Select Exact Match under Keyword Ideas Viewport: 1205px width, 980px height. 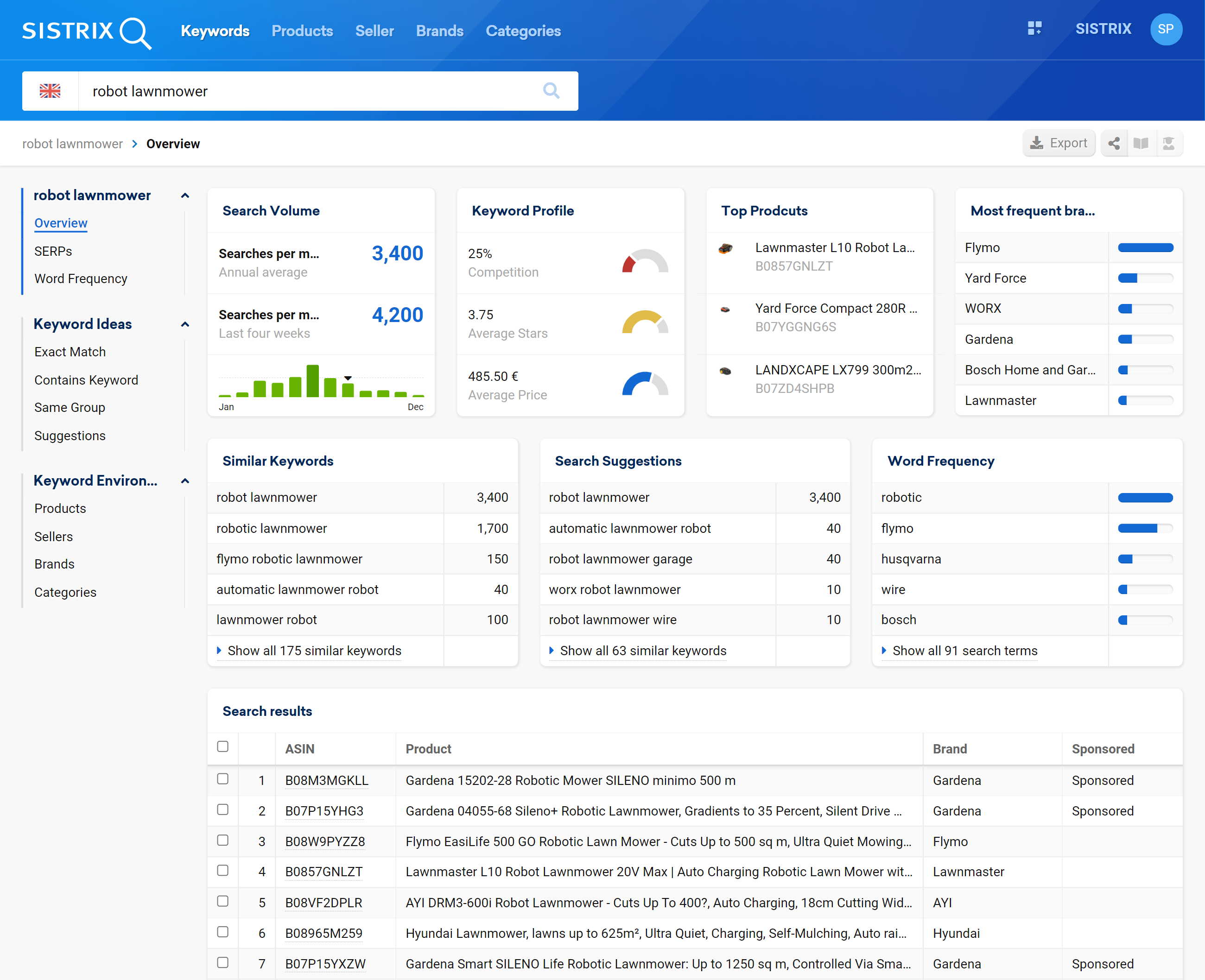(70, 352)
